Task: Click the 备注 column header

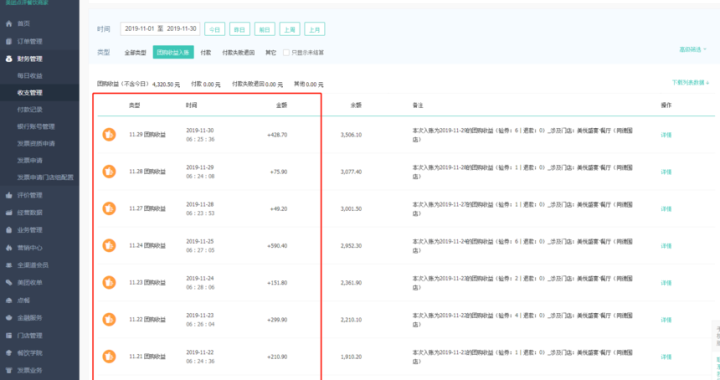Action: pos(418,105)
